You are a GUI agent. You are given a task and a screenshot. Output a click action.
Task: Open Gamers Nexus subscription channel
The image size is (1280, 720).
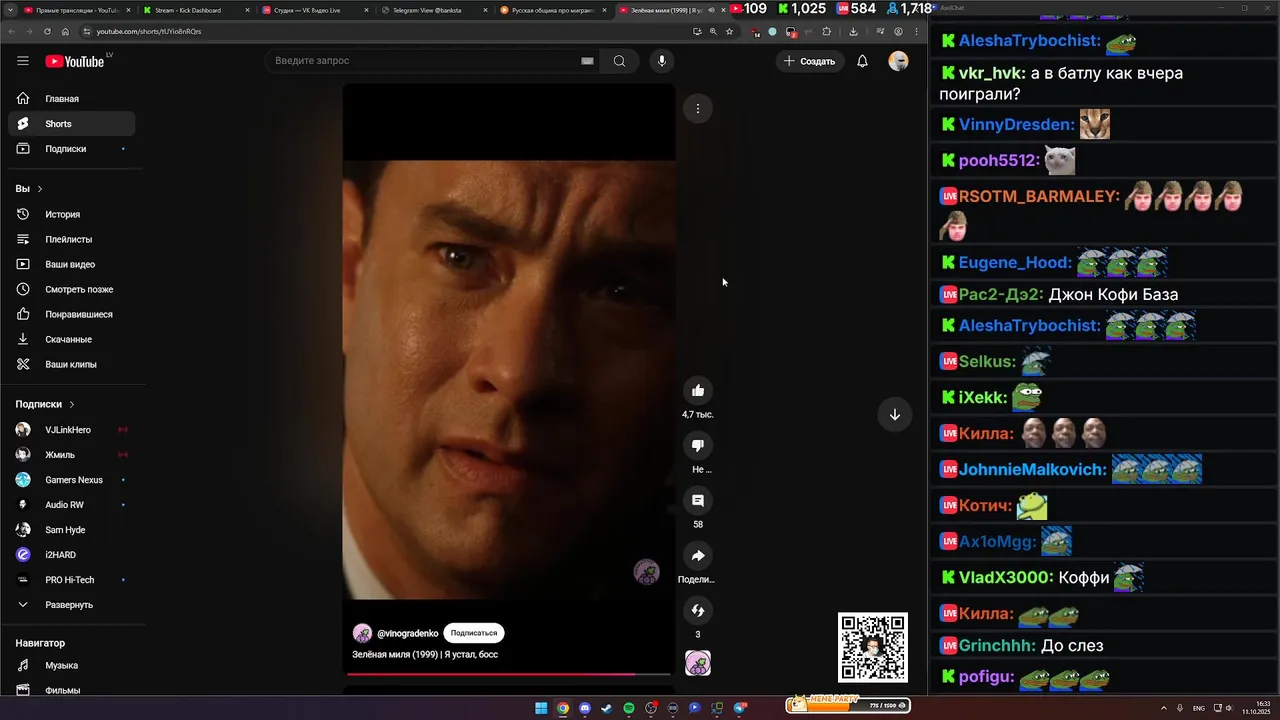pos(71,480)
